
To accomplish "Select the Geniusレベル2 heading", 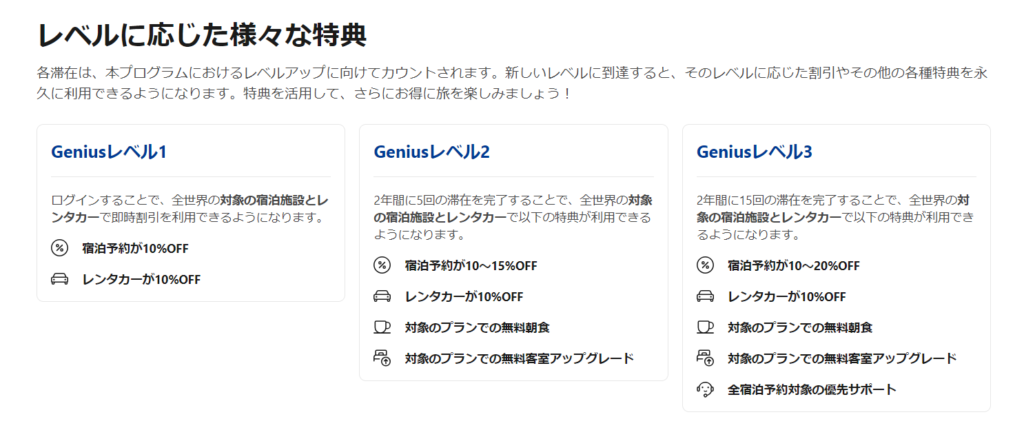I will pos(431,152).
